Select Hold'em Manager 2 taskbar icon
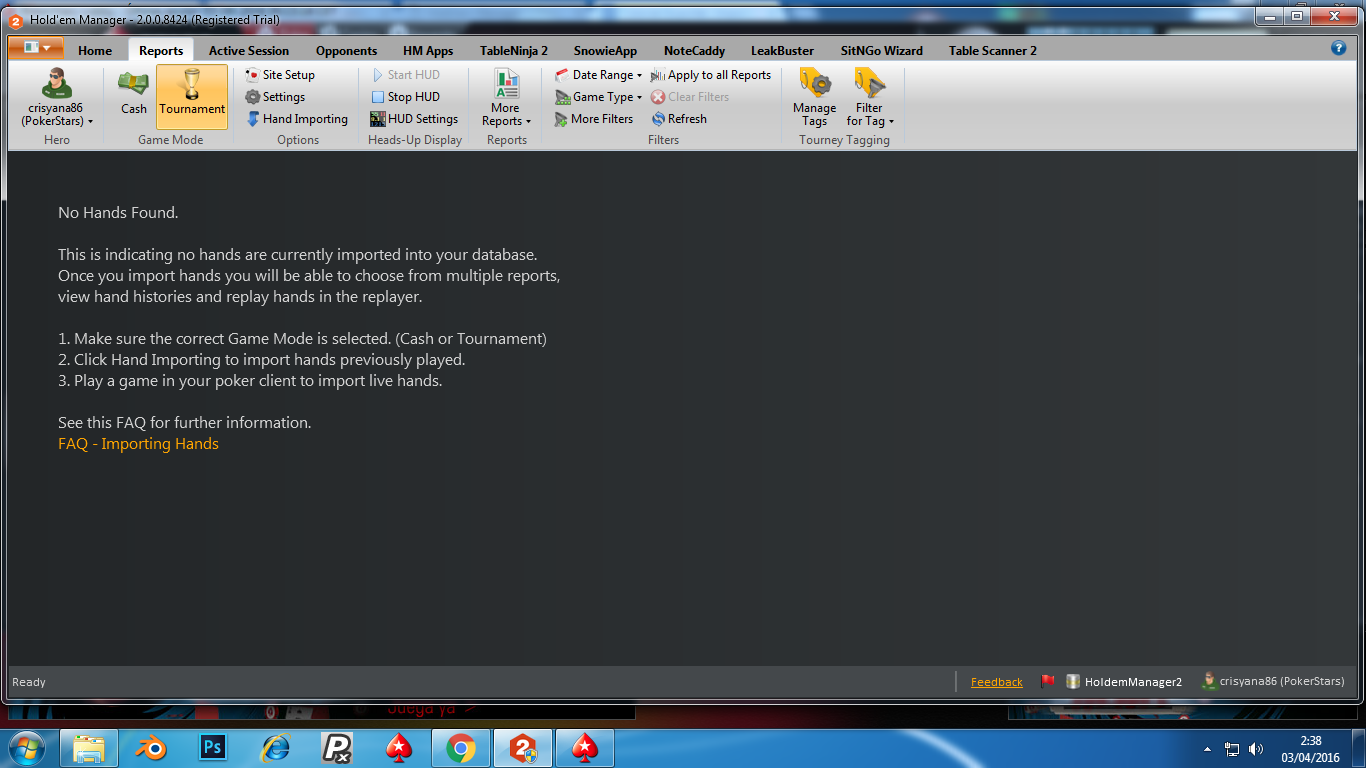Screen dimensions: 1366x768 (x=523, y=748)
